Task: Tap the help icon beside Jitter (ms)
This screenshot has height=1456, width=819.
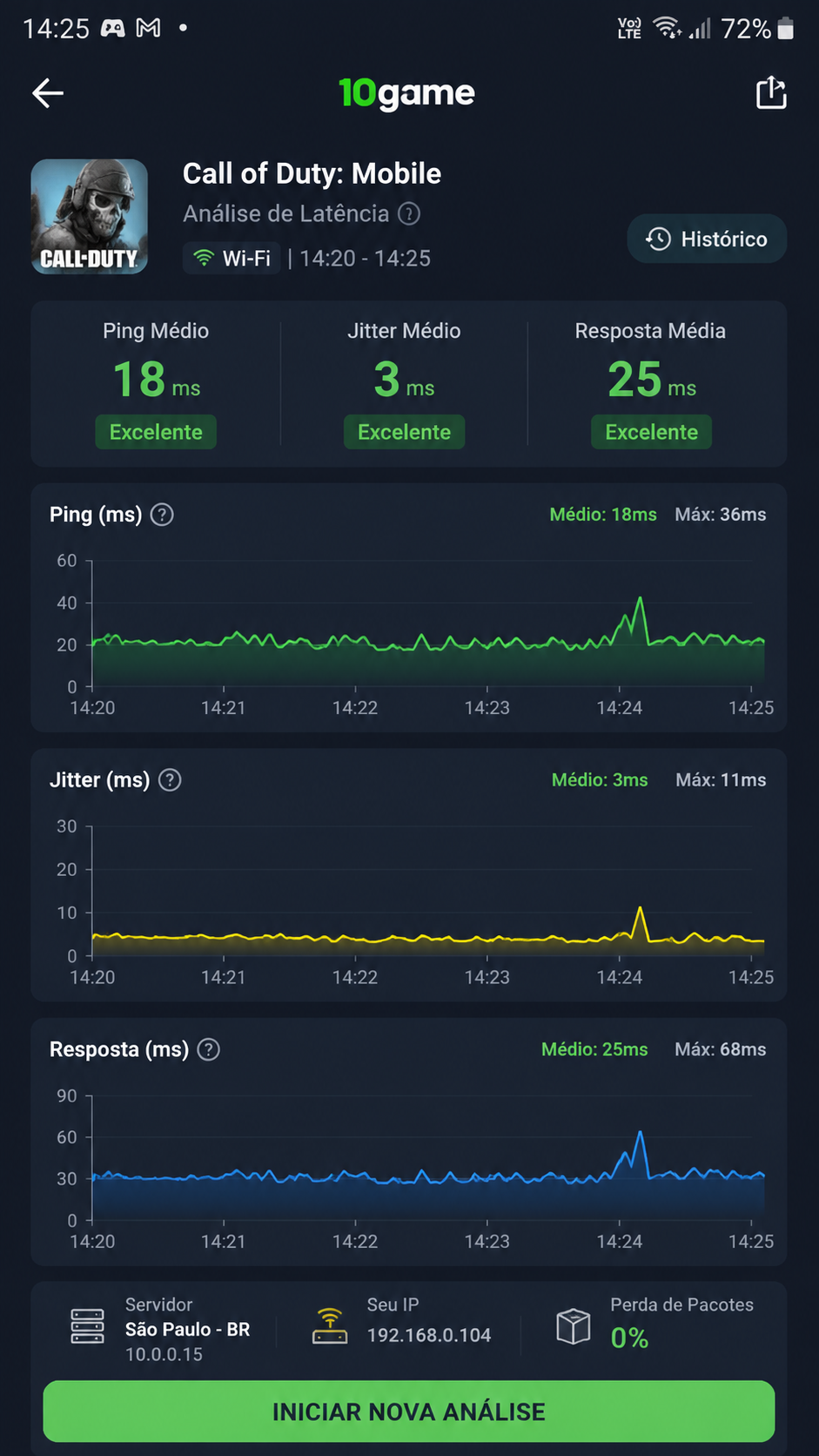Action: click(x=171, y=780)
